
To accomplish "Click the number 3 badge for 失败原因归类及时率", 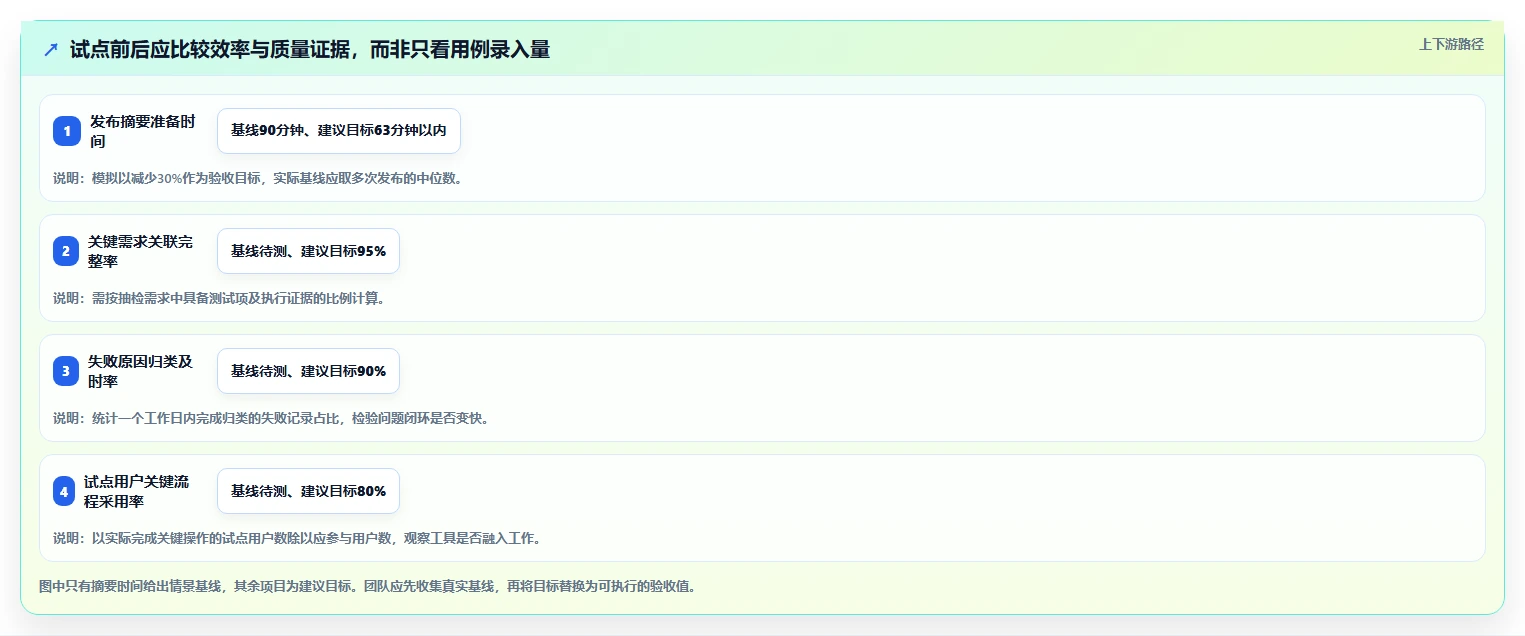I will (67, 371).
